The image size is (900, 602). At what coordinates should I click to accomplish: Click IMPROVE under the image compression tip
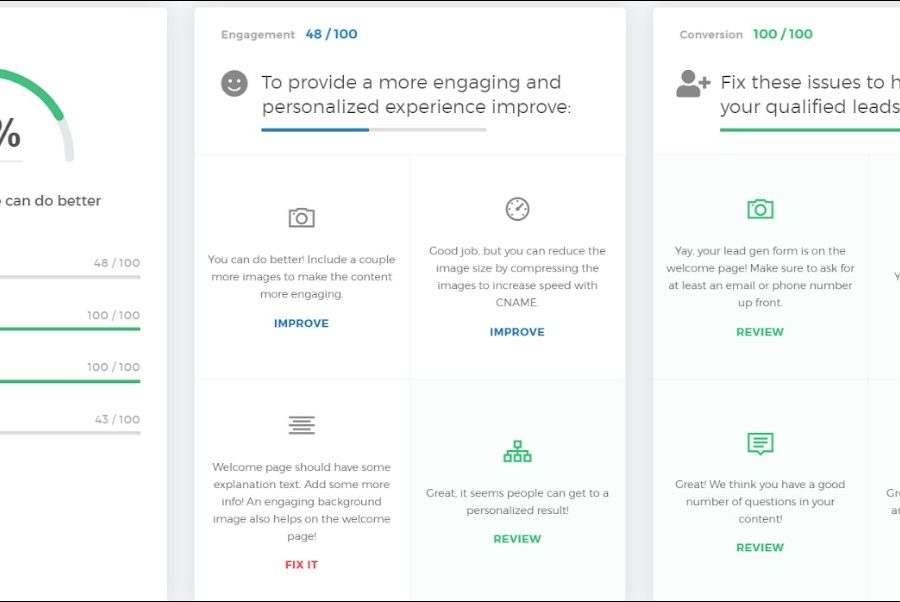tap(517, 332)
